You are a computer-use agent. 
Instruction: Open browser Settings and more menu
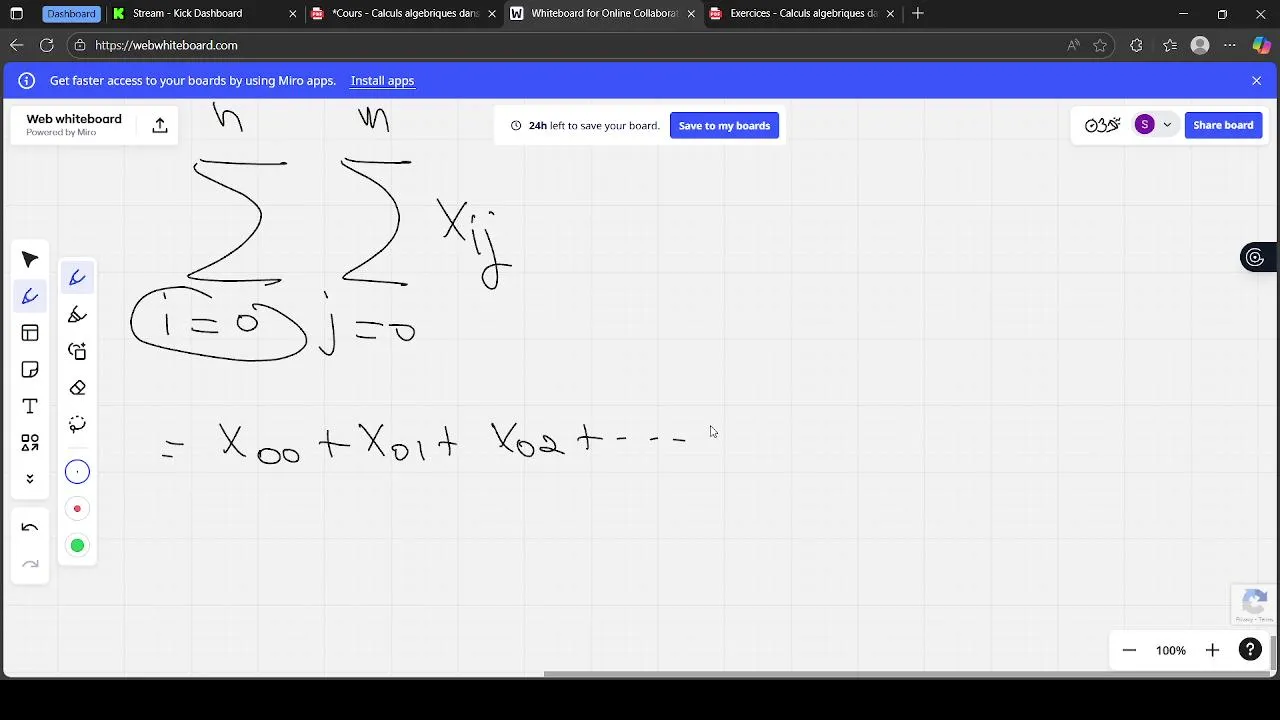(x=1230, y=45)
